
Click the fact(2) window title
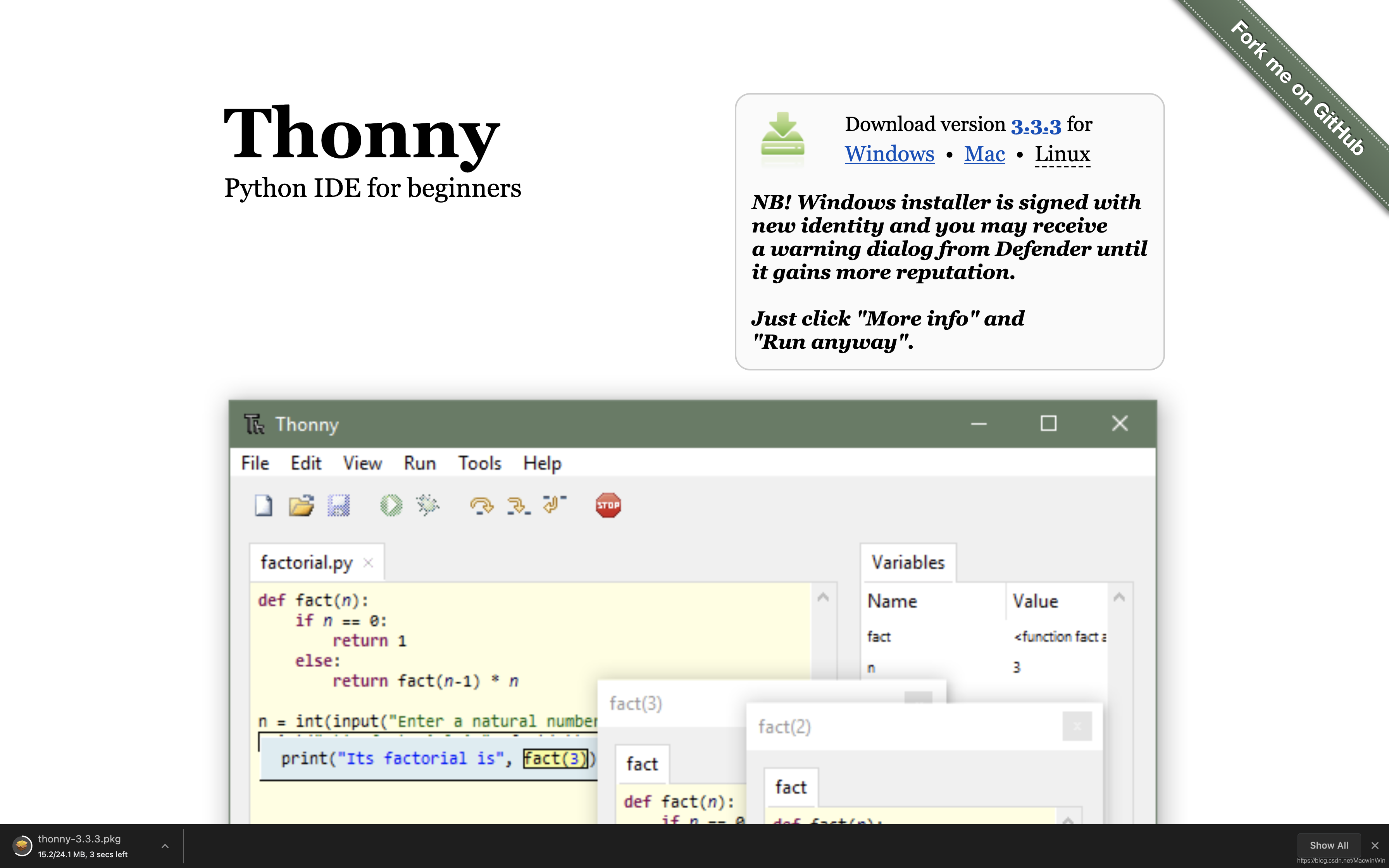(x=784, y=727)
